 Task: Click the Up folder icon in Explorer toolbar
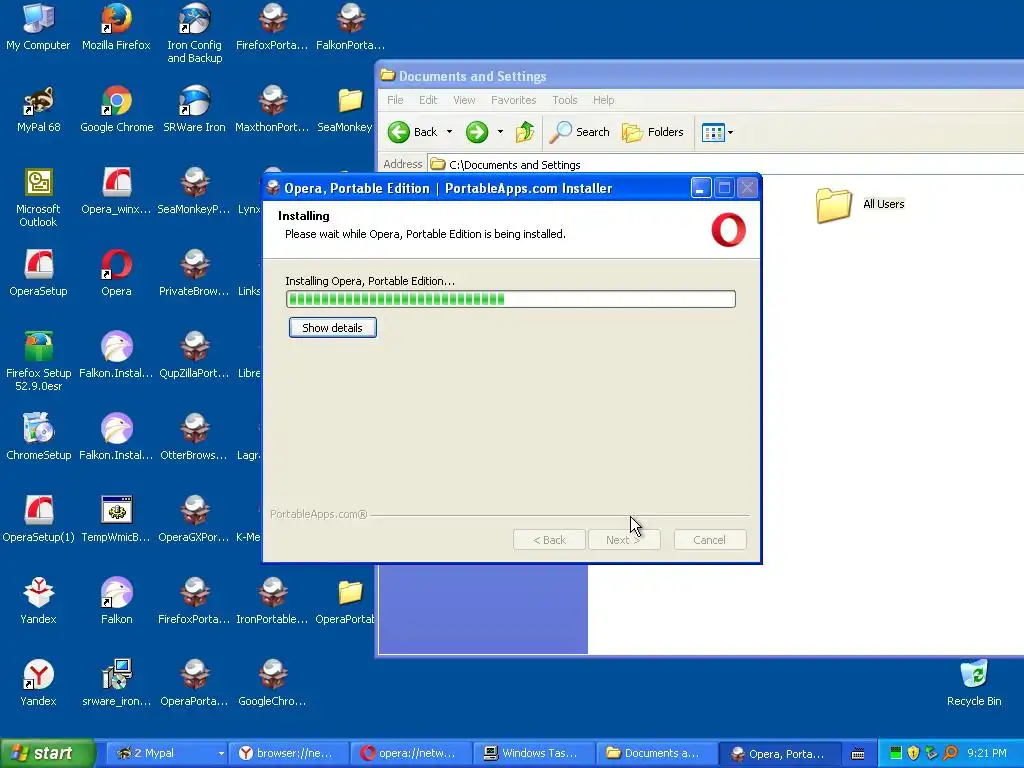click(524, 132)
